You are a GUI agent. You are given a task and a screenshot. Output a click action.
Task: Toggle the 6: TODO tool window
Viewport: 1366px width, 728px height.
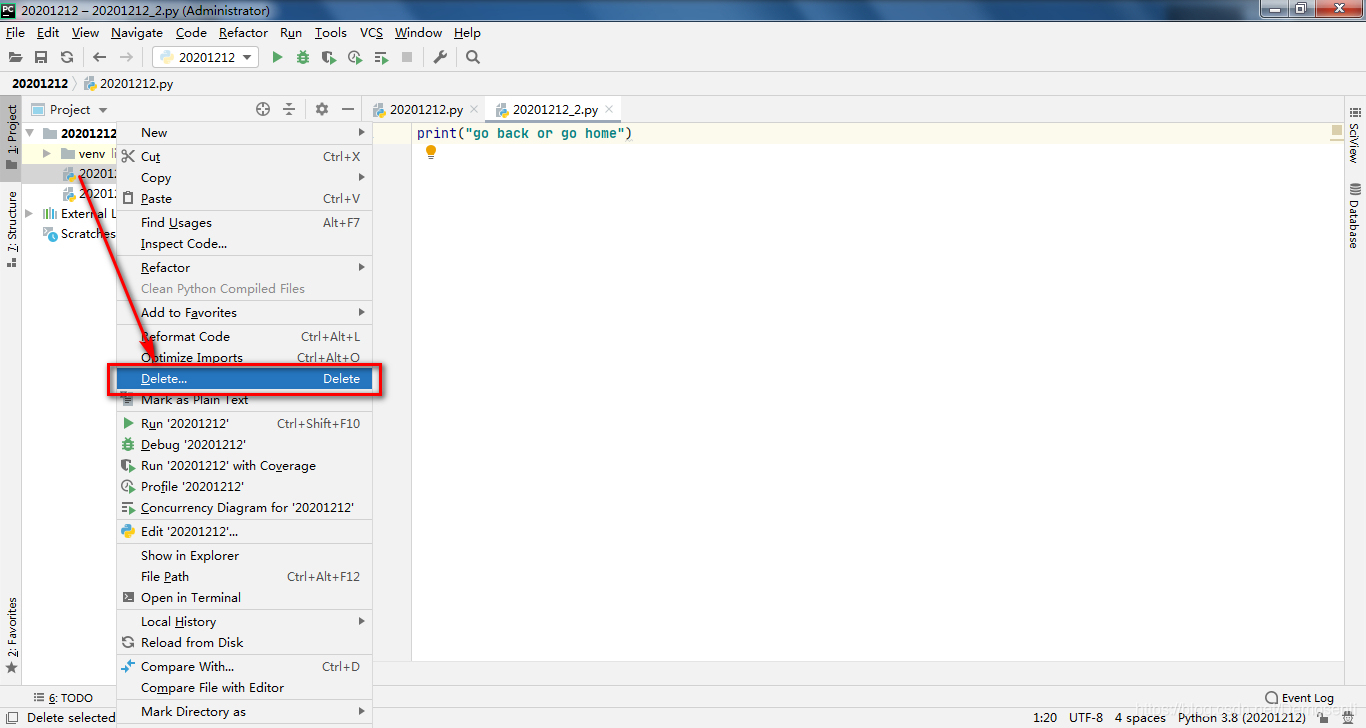62,698
